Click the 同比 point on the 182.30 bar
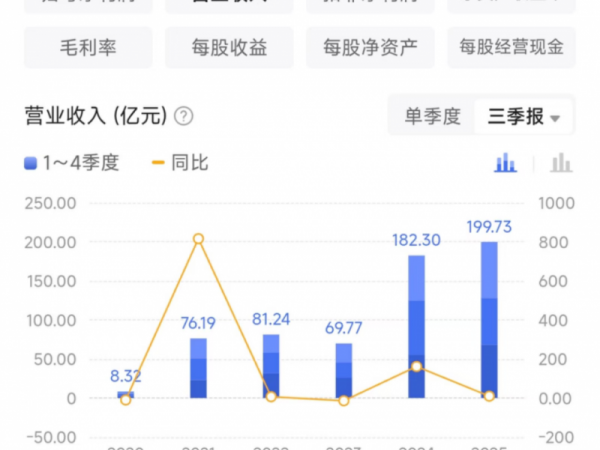This screenshot has width=600, height=450. tap(416, 367)
